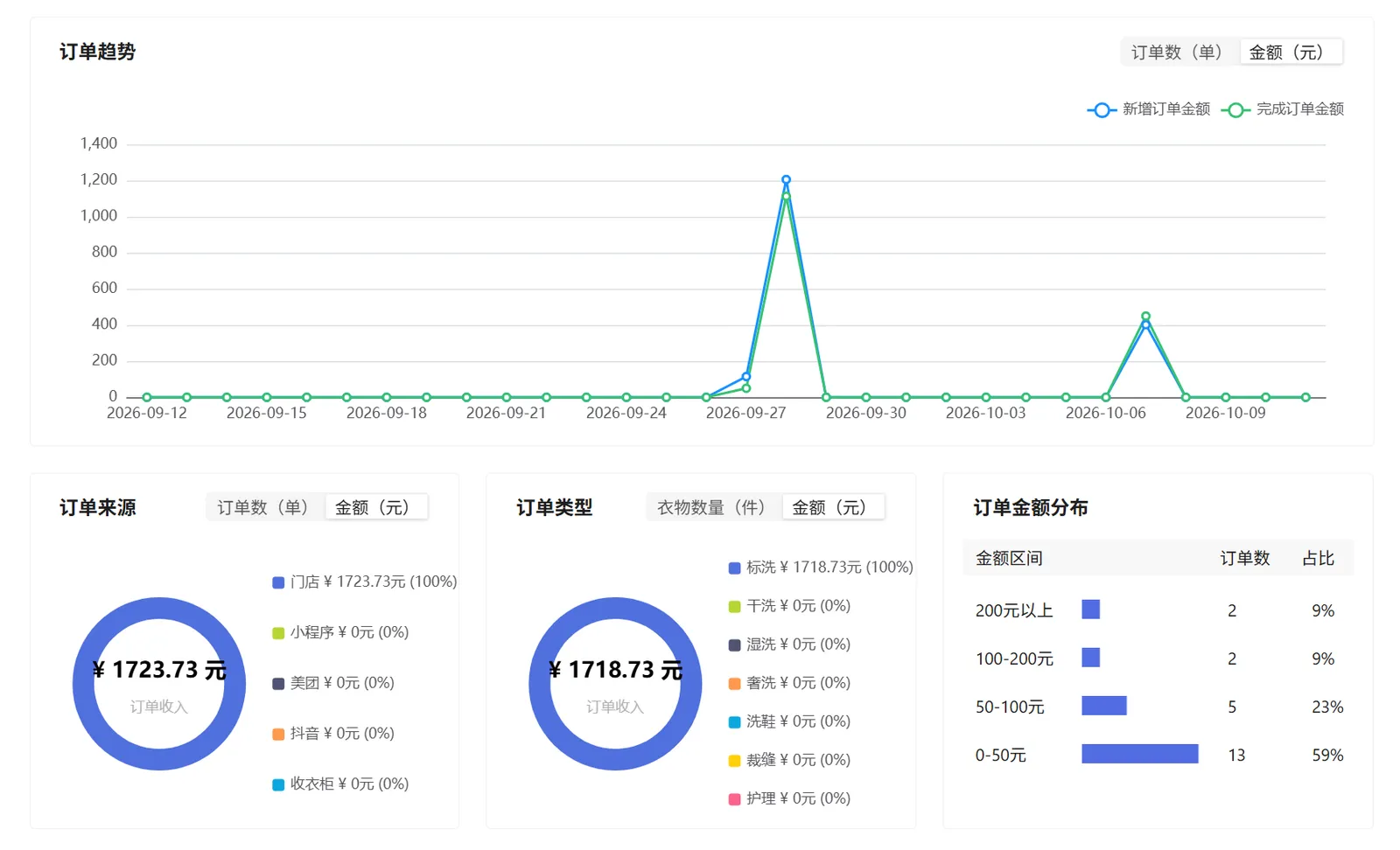Click the 23% value in 50-100元 row
The height and width of the screenshot is (850, 1400).
[x=1327, y=707]
